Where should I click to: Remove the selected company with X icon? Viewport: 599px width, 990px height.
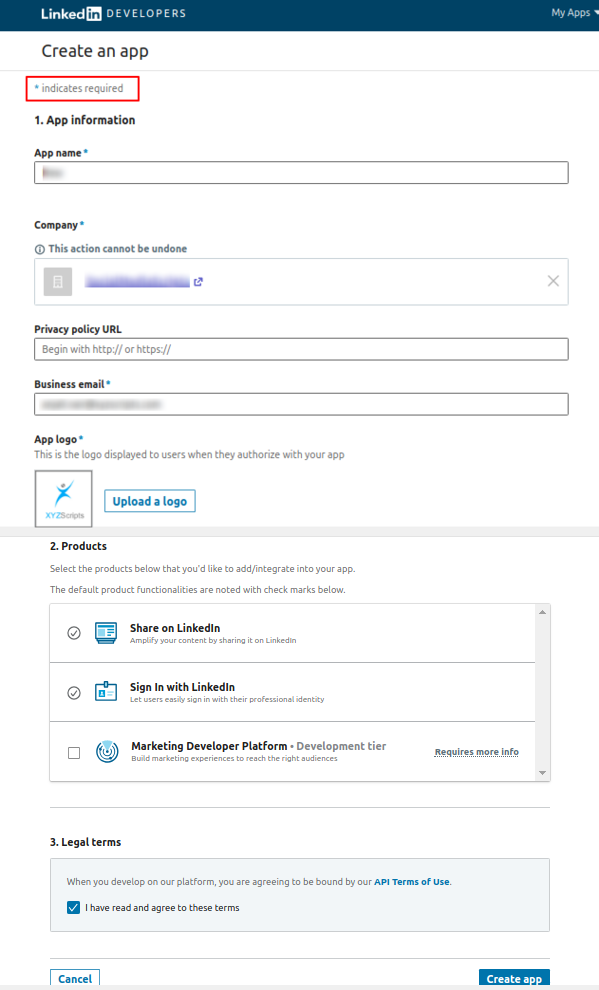click(553, 281)
